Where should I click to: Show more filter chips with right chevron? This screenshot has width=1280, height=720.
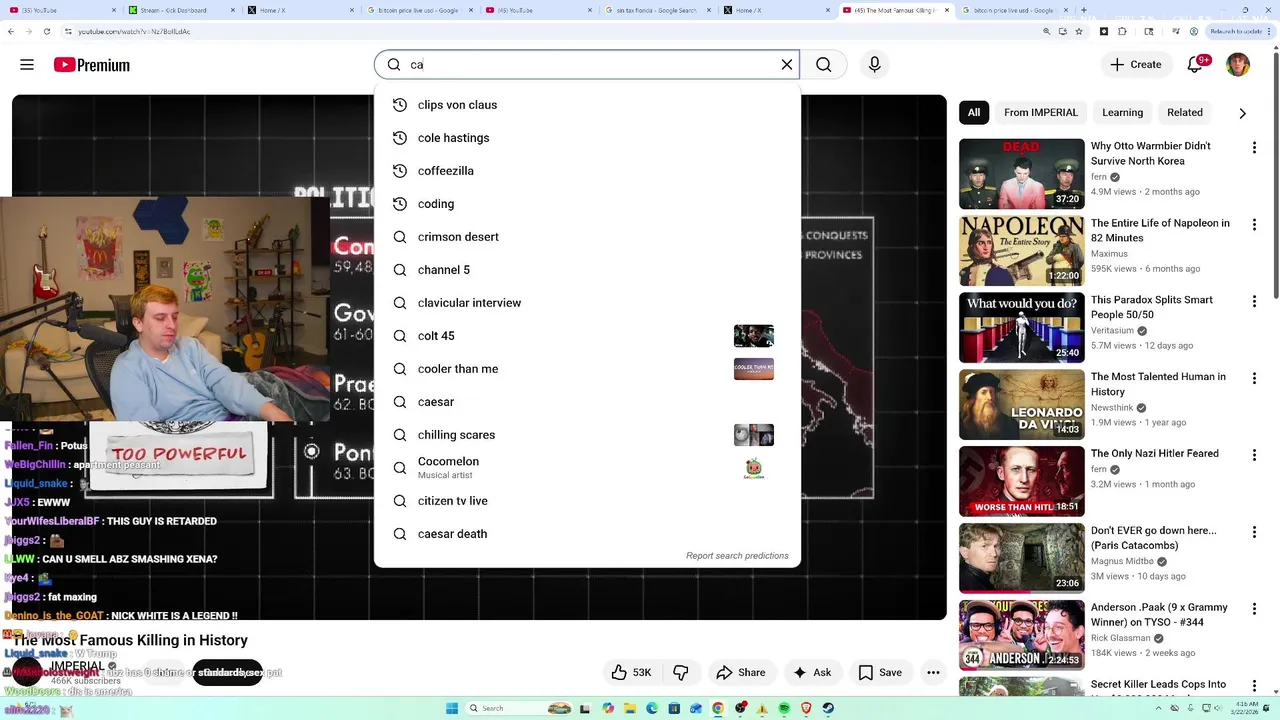coord(1243,113)
